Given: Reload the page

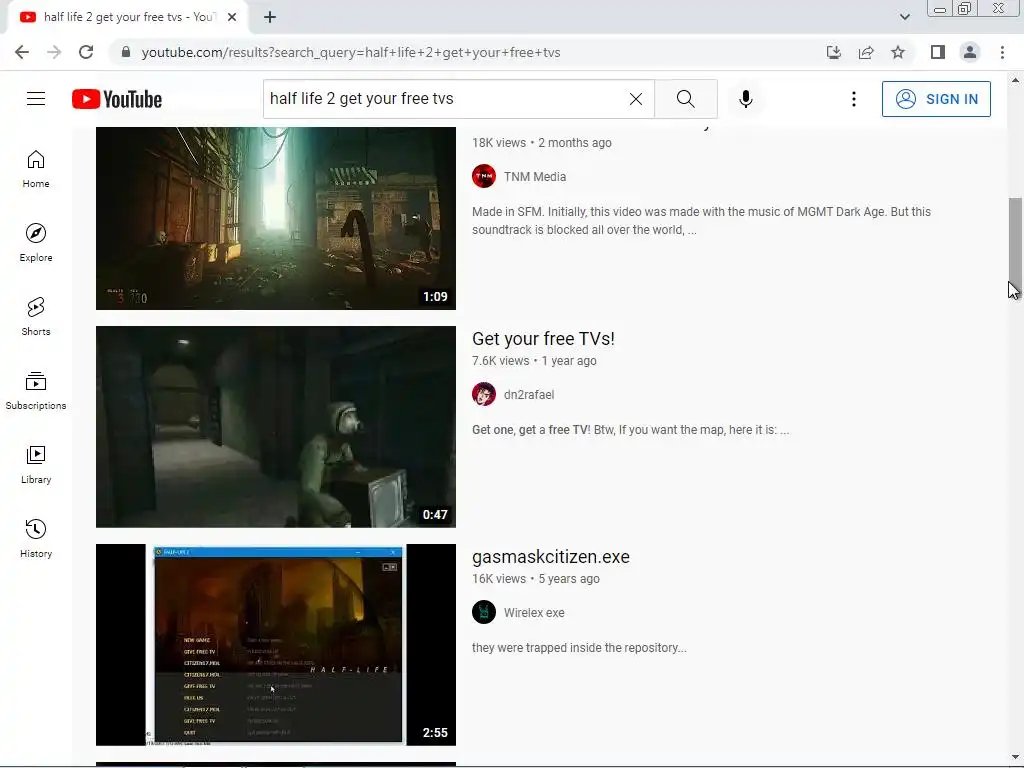Looking at the screenshot, I should pyautogui.click(x=86, y=52).
